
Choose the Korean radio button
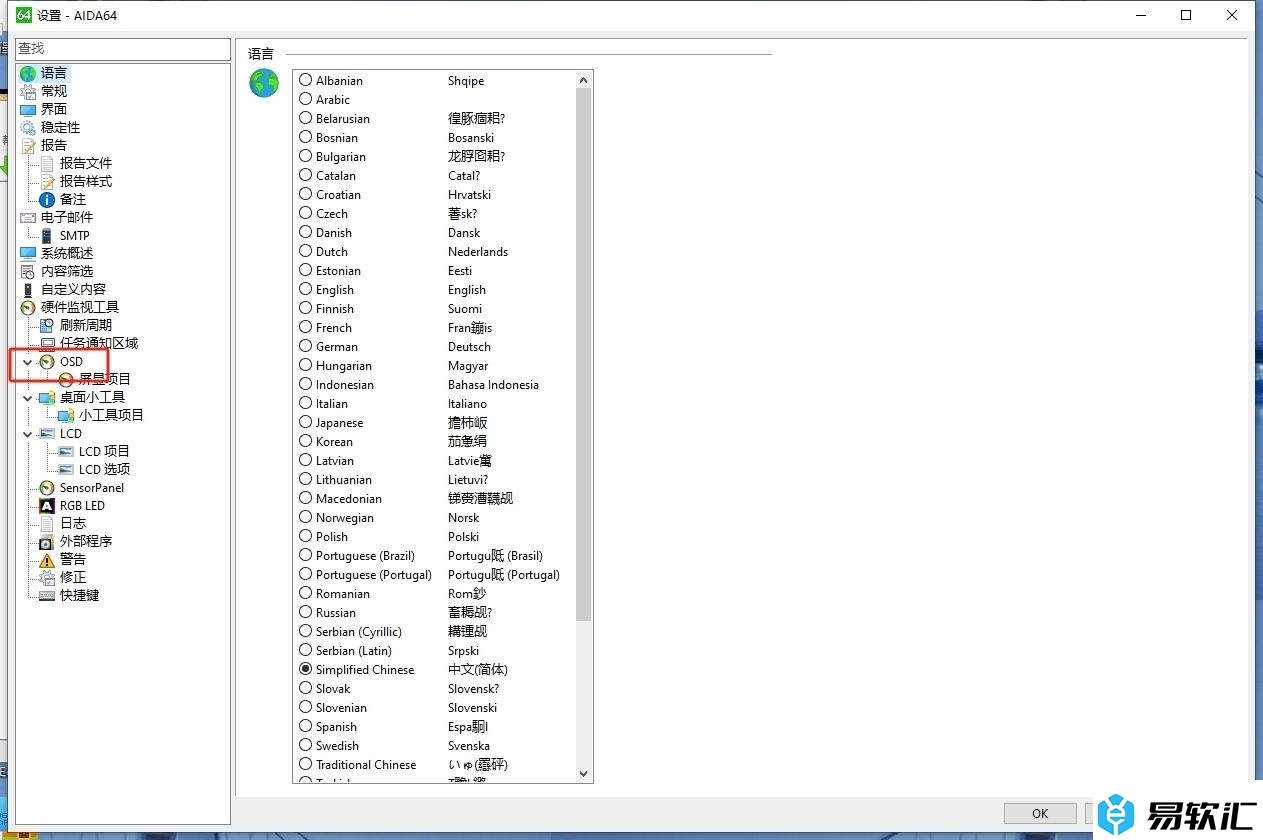click(x=306, y=441)
